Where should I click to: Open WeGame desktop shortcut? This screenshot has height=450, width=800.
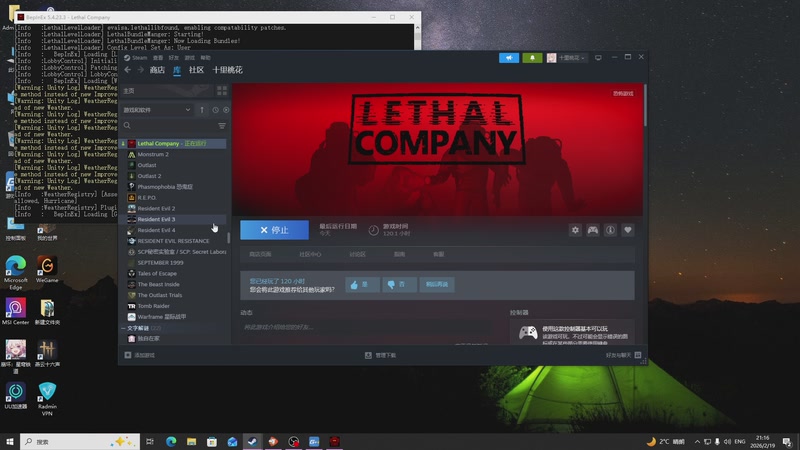[x=47, y=269]
